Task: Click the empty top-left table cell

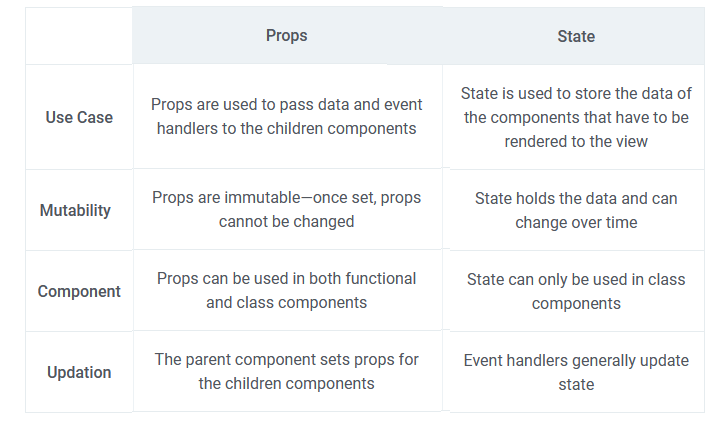Action: tap(79, 36)
